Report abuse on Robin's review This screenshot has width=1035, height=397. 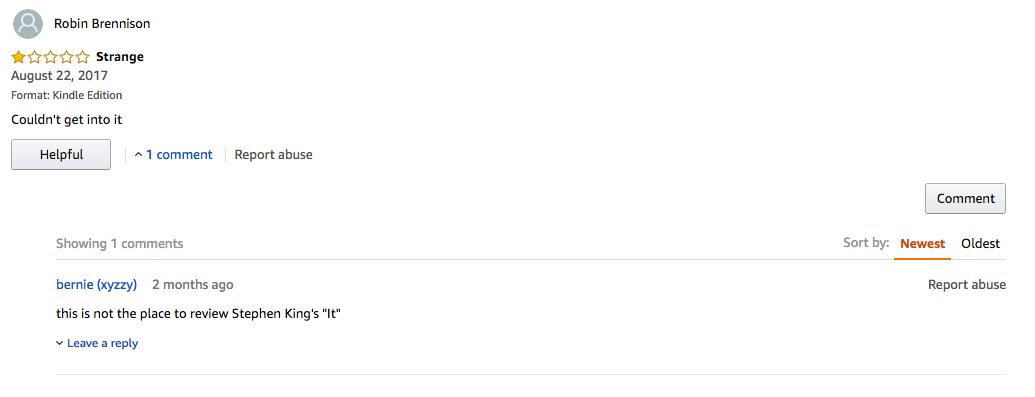pos(273,155)
